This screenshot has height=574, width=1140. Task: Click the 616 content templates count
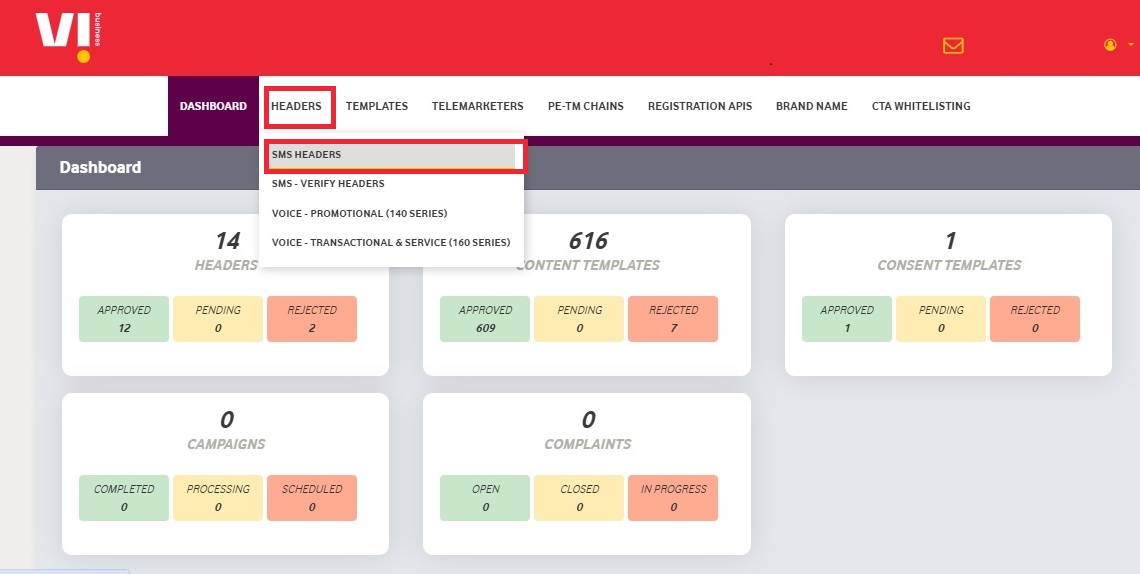(x=588, y=240)
